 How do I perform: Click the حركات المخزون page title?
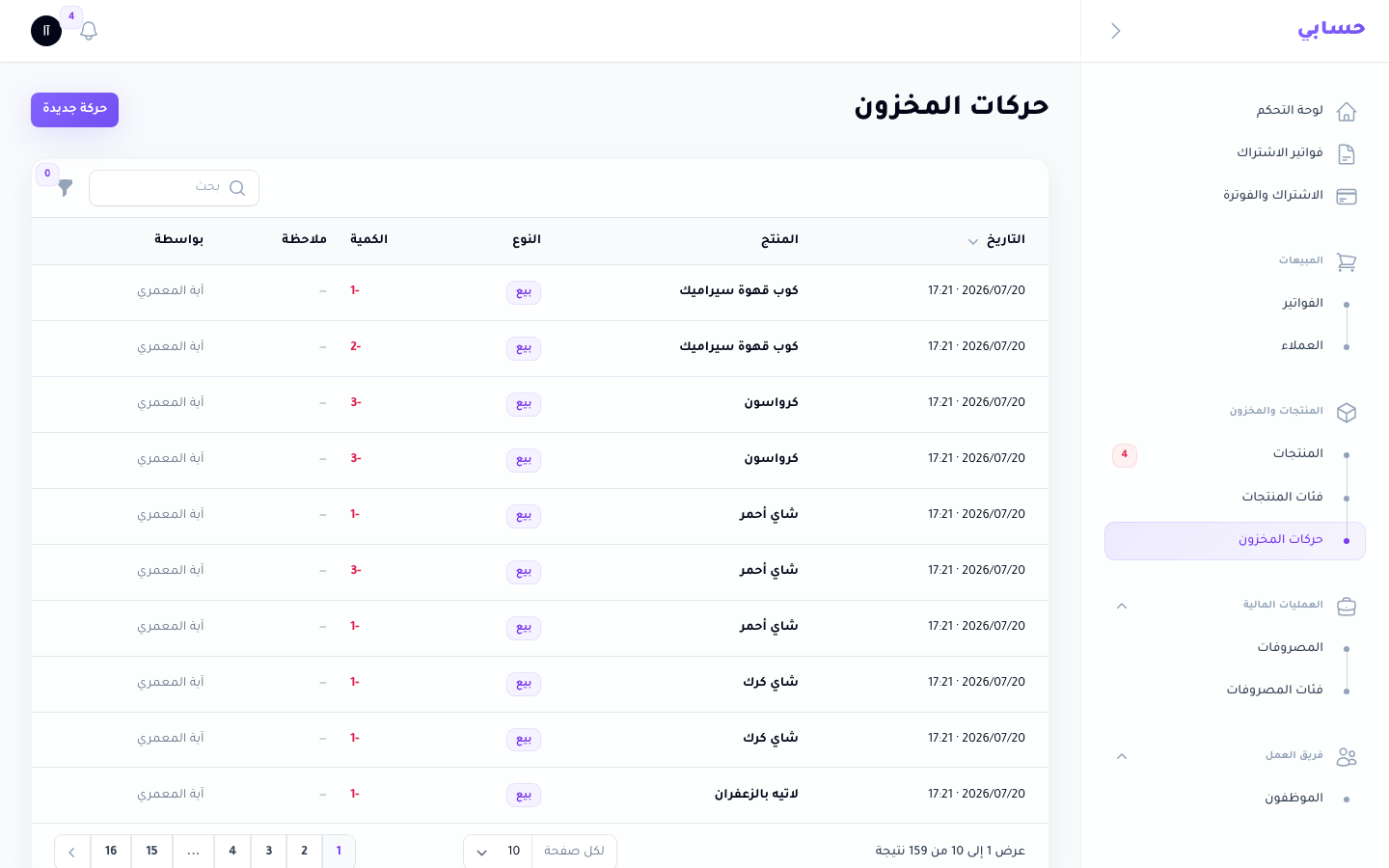[951, 106]
